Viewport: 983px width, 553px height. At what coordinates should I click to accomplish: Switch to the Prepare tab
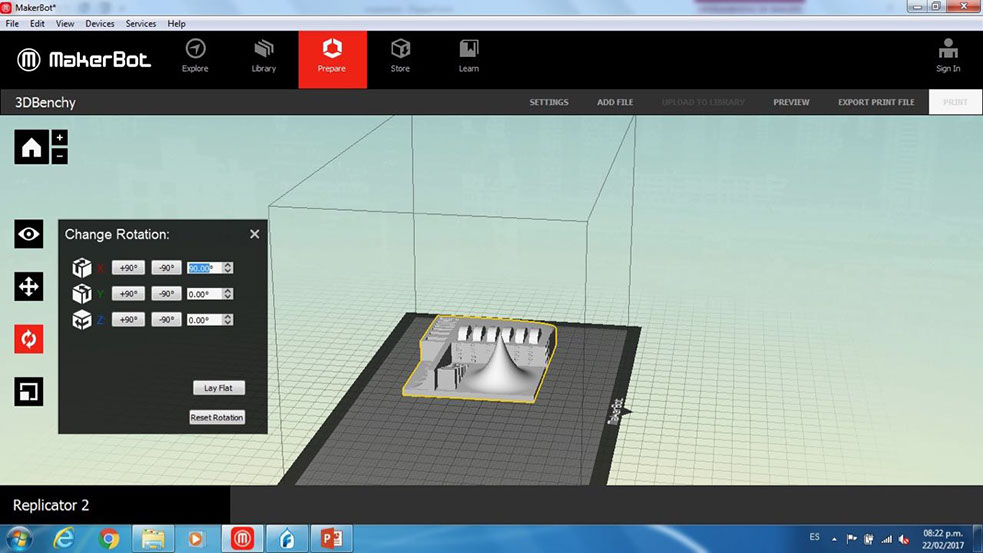pyautogui.click(x=332, y=60)
